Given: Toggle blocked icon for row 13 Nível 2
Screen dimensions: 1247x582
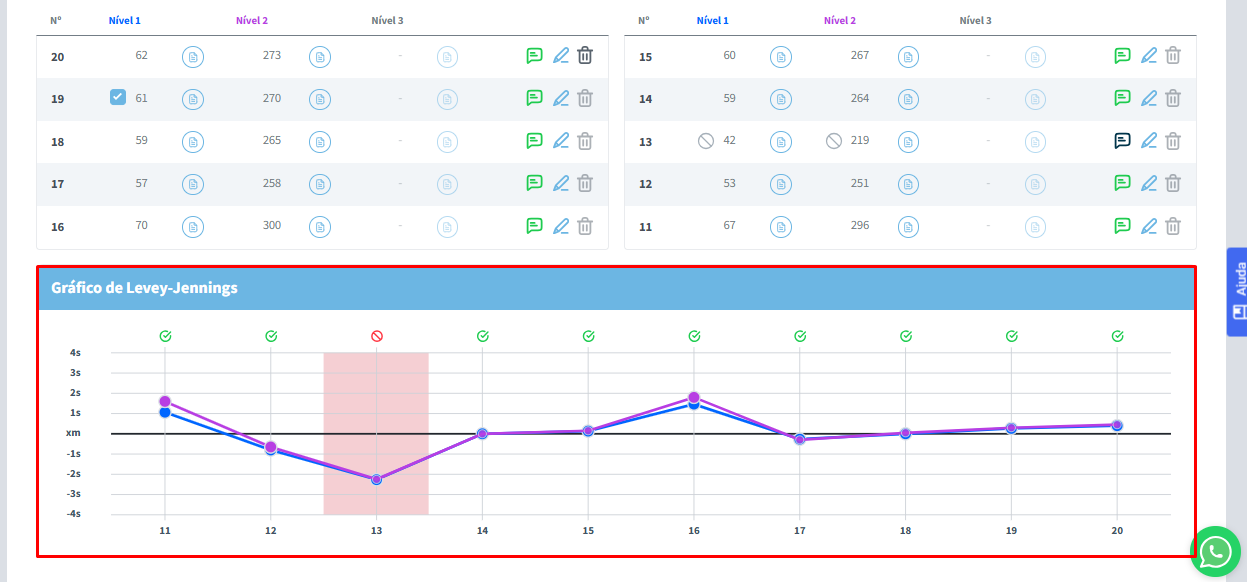Looking at the screenshot, I should pos(834,141).
